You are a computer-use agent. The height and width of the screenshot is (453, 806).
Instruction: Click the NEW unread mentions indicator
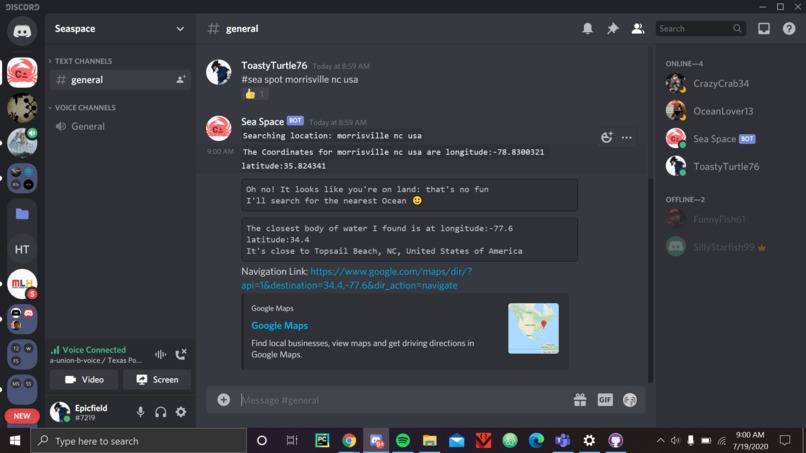pyautogui.click(x=22, y=416)
